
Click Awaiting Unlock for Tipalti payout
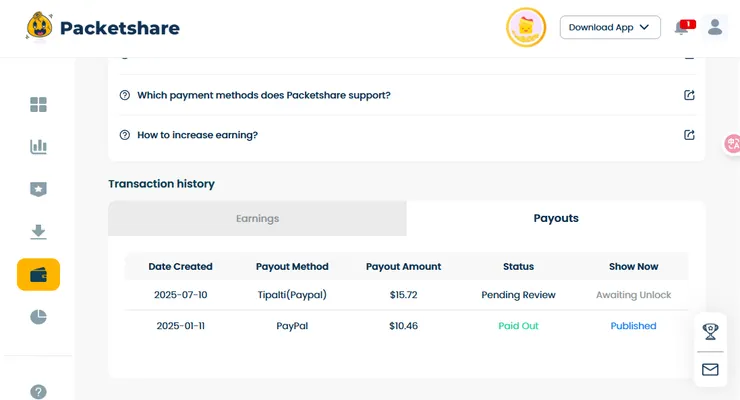[x=633, y=295]
